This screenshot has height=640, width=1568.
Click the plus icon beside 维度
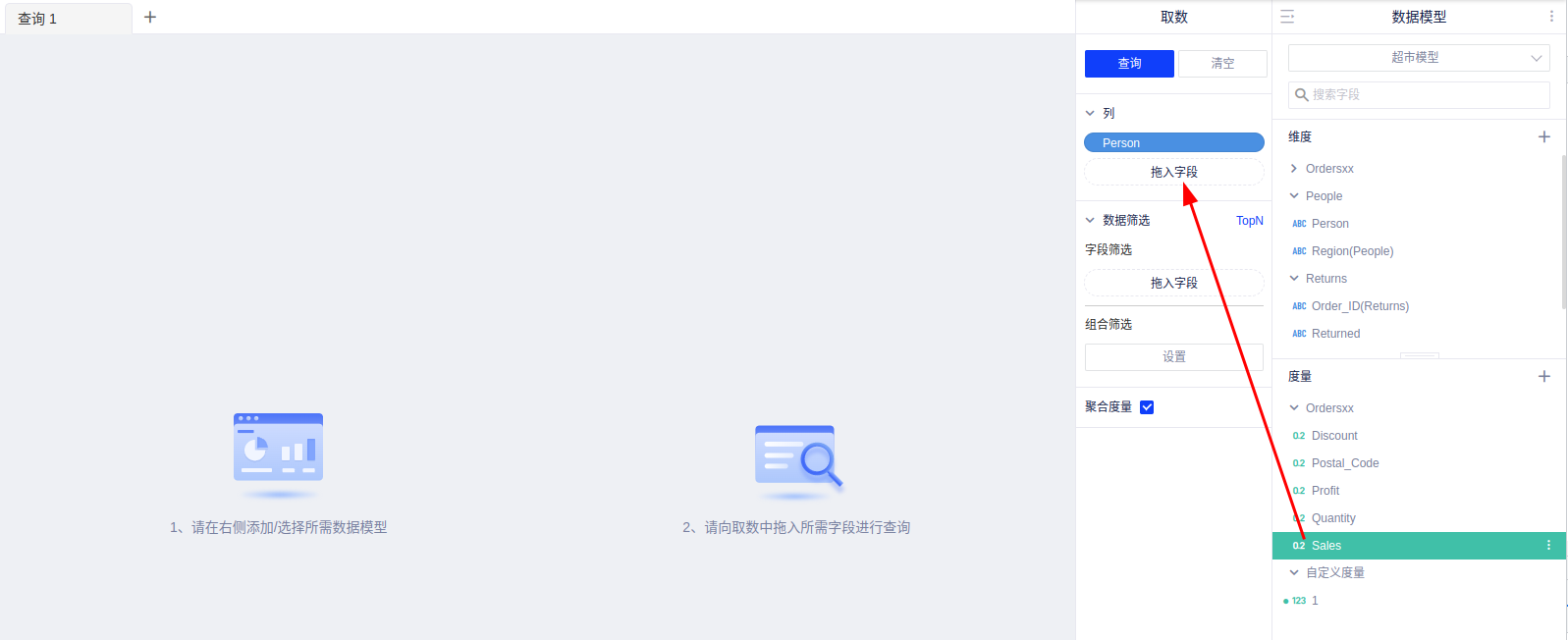point(1543,136)
